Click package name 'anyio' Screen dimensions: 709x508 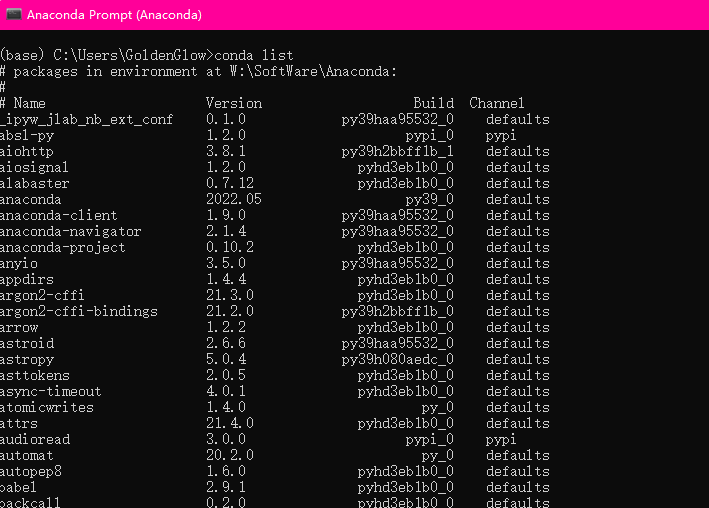click(x=19, y=263)
